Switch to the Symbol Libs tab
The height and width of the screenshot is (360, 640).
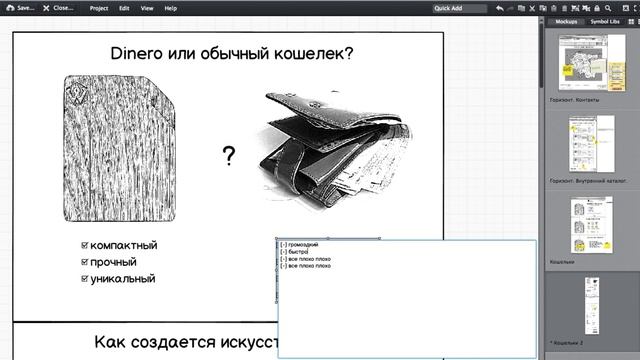(x=605, y=22)
